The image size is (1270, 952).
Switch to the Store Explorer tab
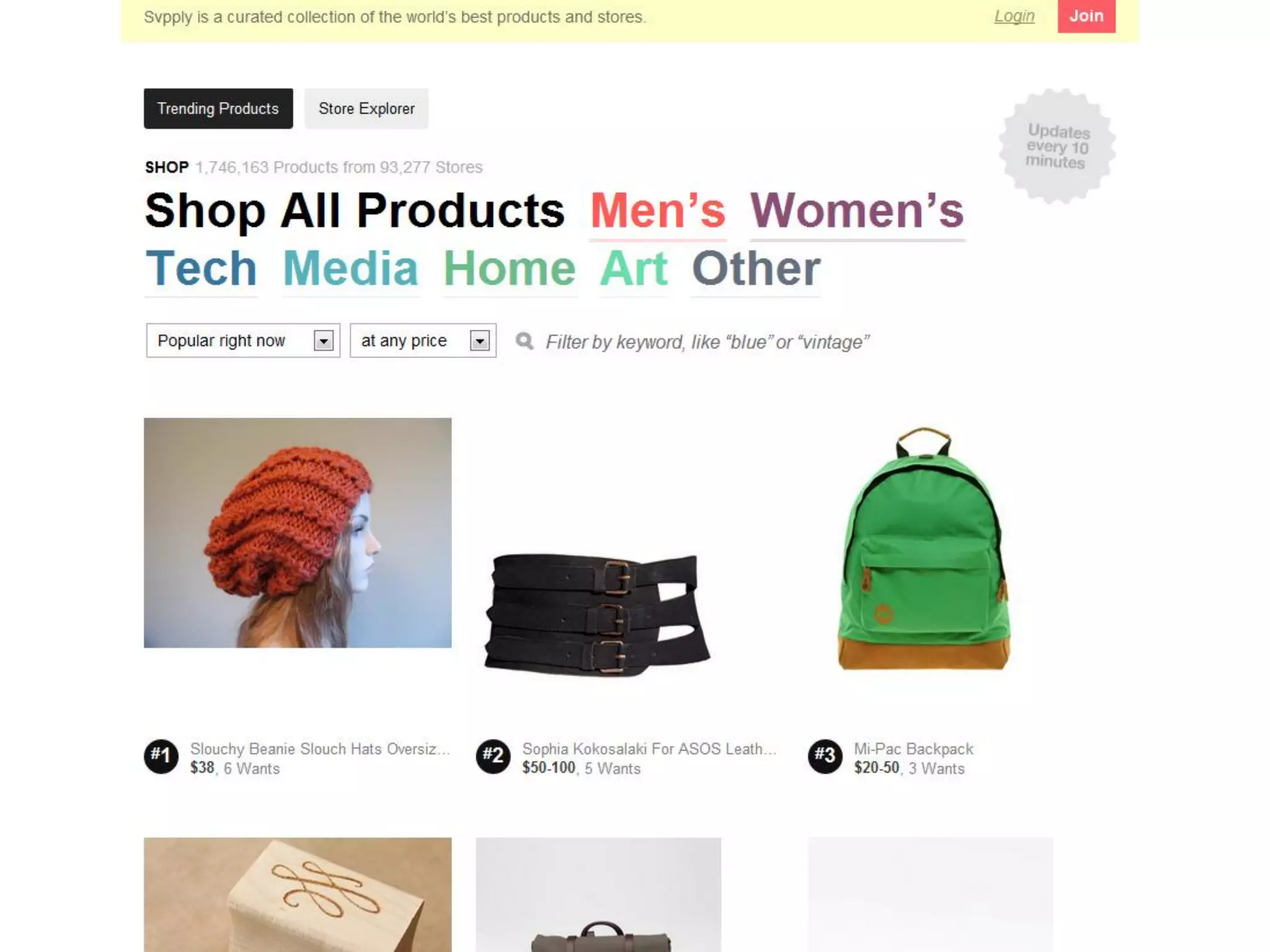(366, 108)
